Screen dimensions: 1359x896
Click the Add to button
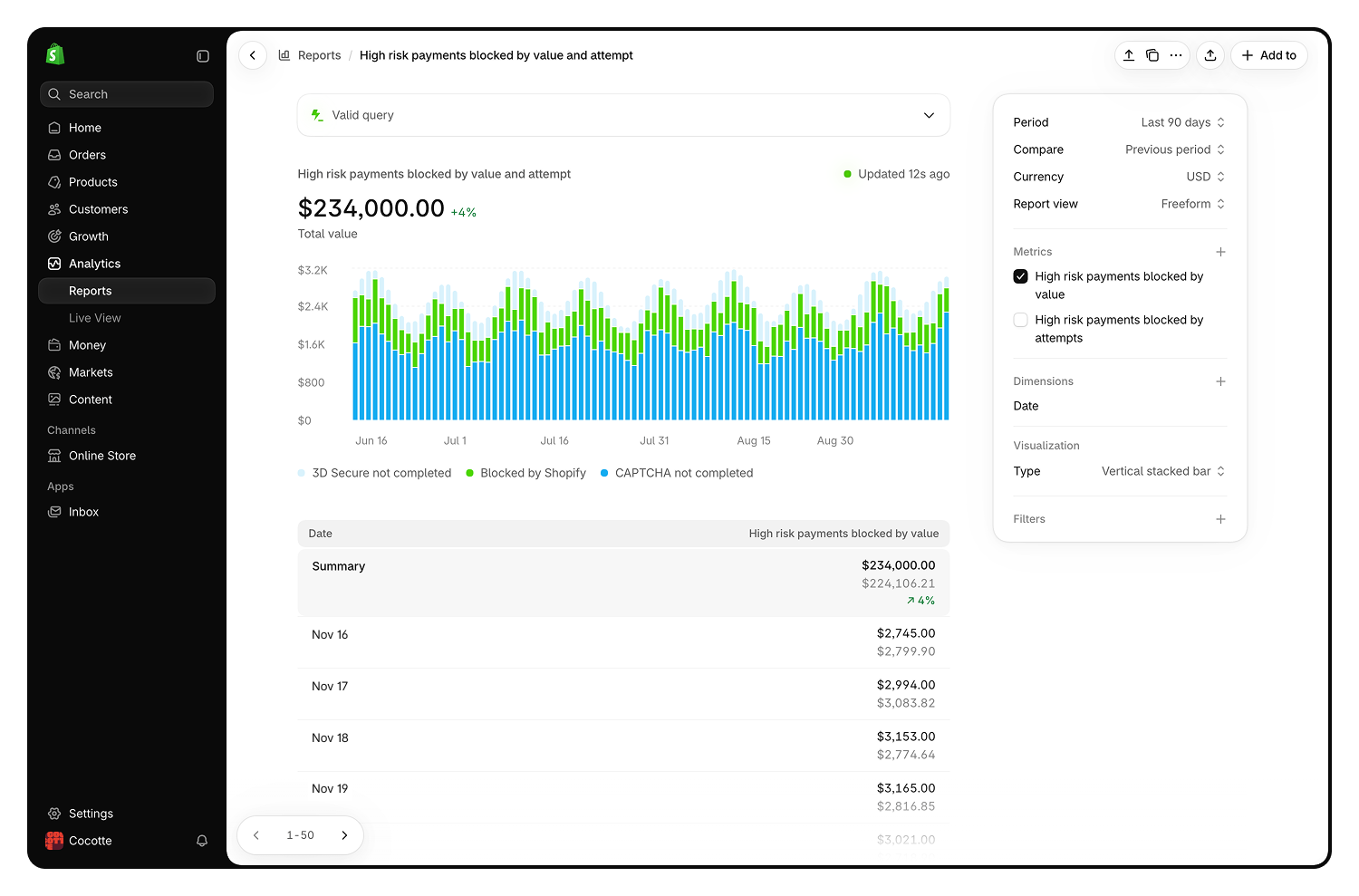tap(1268, 55)
